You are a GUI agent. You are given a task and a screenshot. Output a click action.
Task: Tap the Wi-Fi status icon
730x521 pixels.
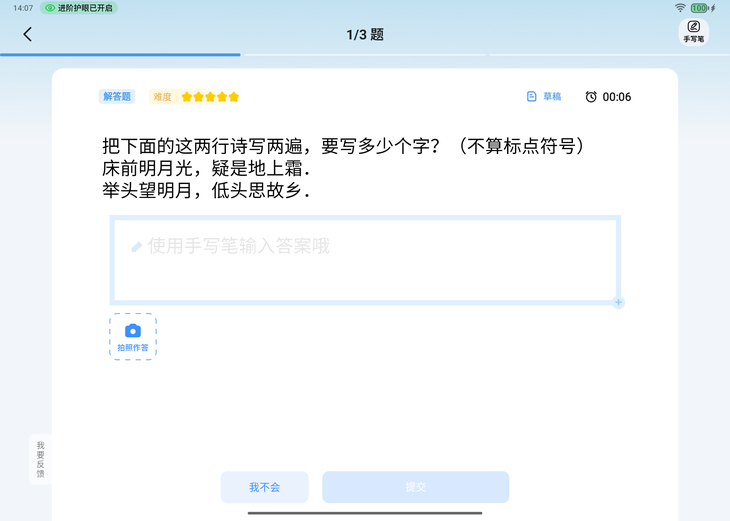click(680, 8)
